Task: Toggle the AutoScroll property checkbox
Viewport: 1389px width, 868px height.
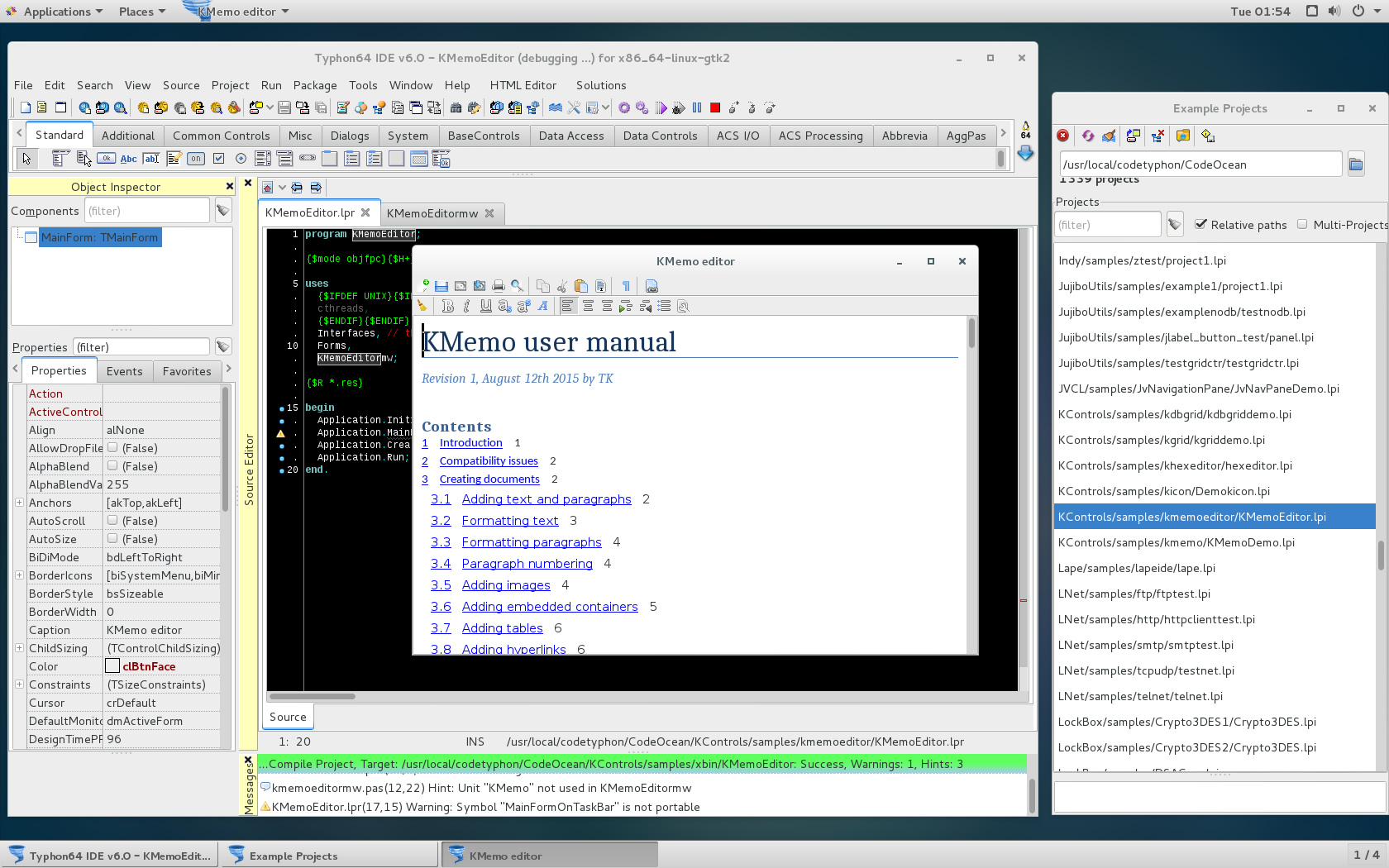Action: pyautogui.click(x=112, y=520)
